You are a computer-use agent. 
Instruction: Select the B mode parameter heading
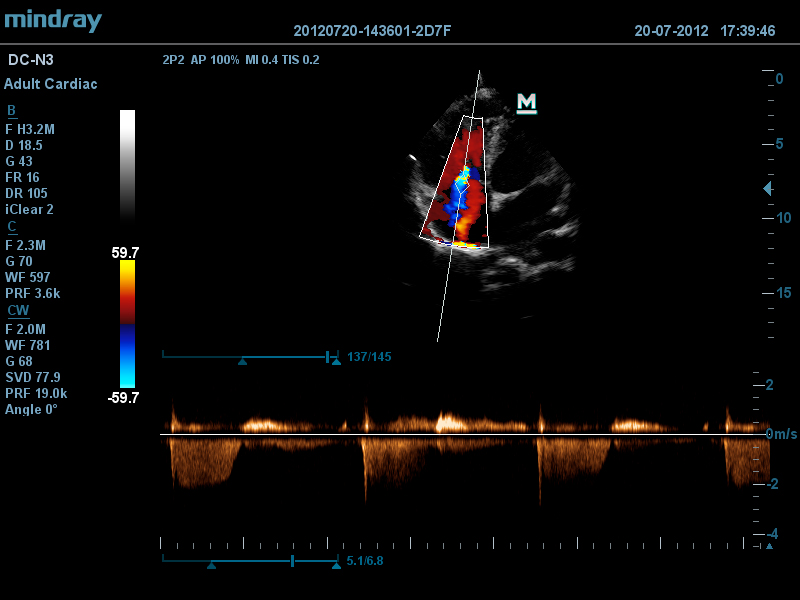pyautogui.click(x=11, y=111)
